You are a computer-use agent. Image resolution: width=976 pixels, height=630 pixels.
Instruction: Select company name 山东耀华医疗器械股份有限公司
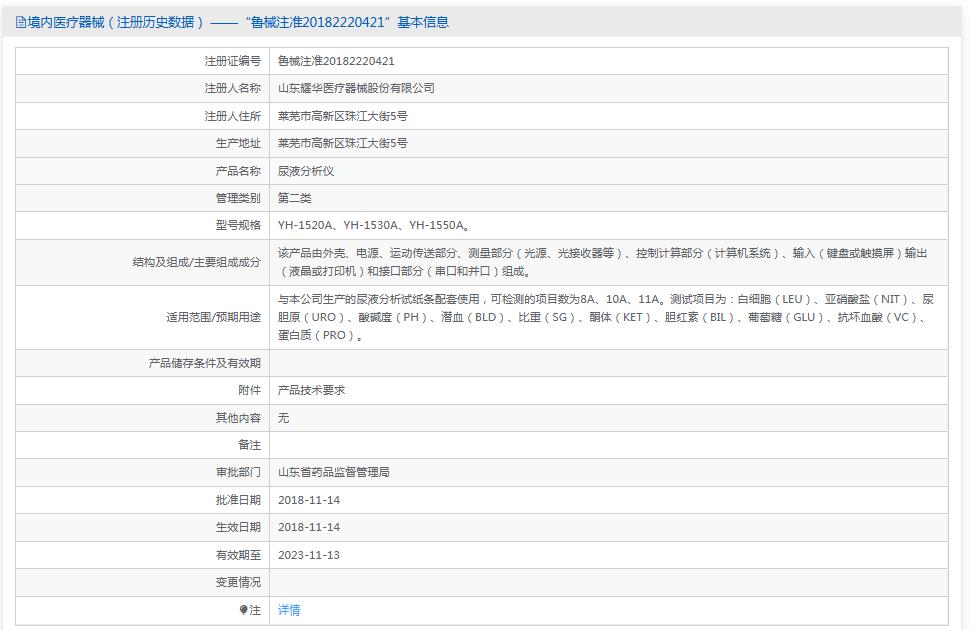(x=356, y=88)
